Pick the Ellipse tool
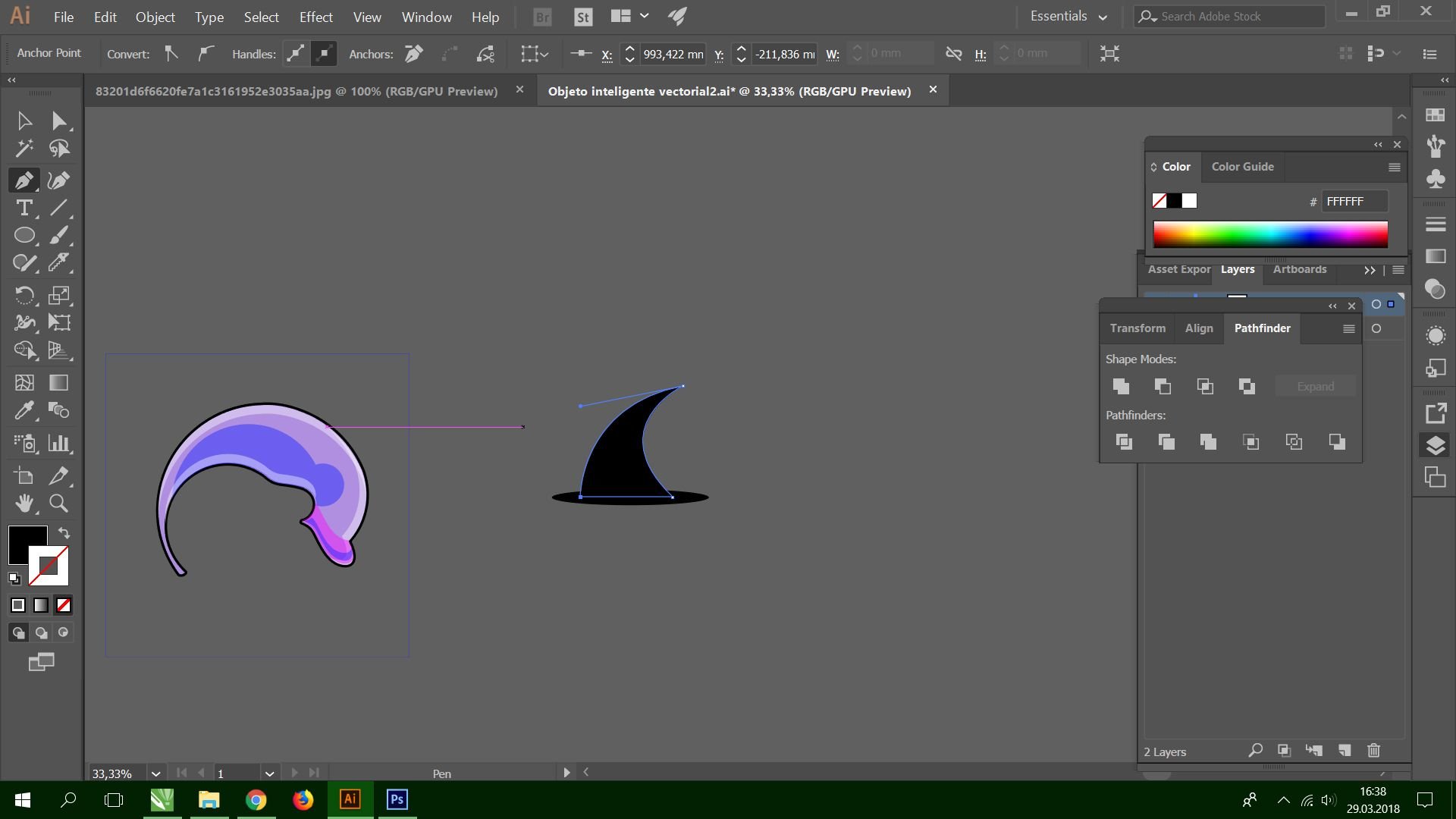The width and height of the screenshot is (1456, 819). (x=24, y=236)
